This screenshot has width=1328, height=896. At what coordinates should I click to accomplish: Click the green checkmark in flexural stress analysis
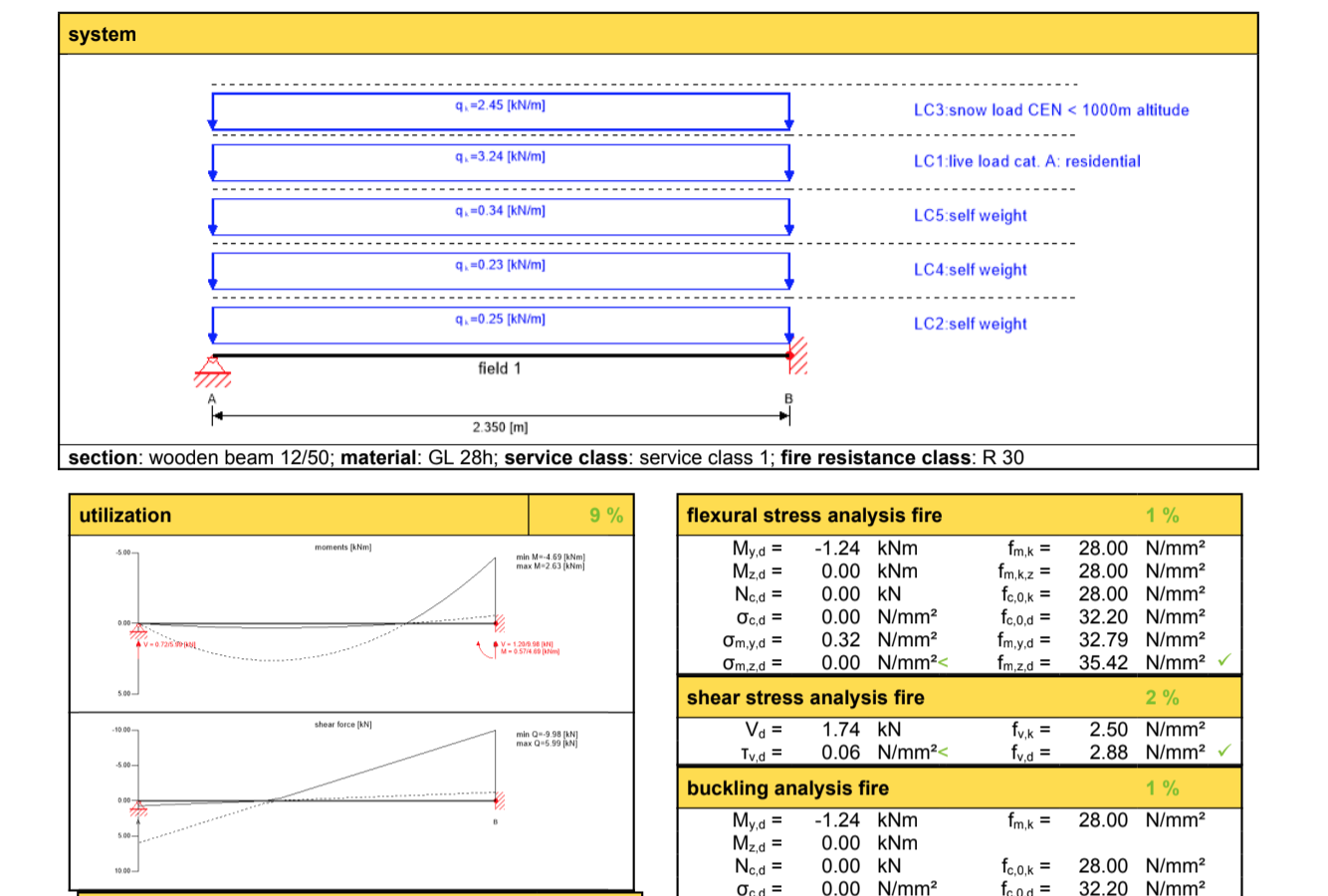click(x=1224, y=660)
